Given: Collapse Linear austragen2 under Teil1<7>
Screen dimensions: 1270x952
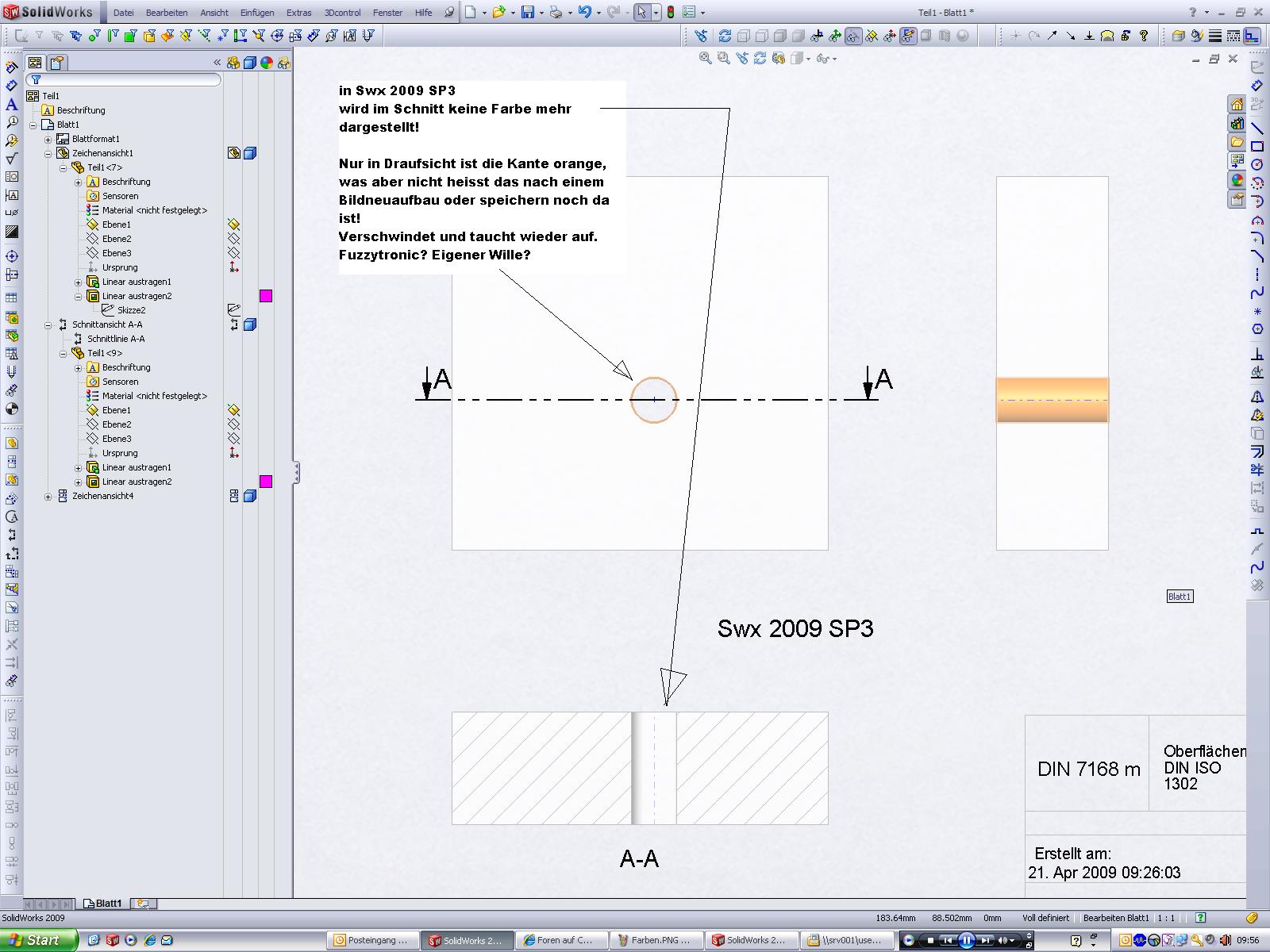Looking at the screenshot, I should pyautogui.click(x=79, y=297).
